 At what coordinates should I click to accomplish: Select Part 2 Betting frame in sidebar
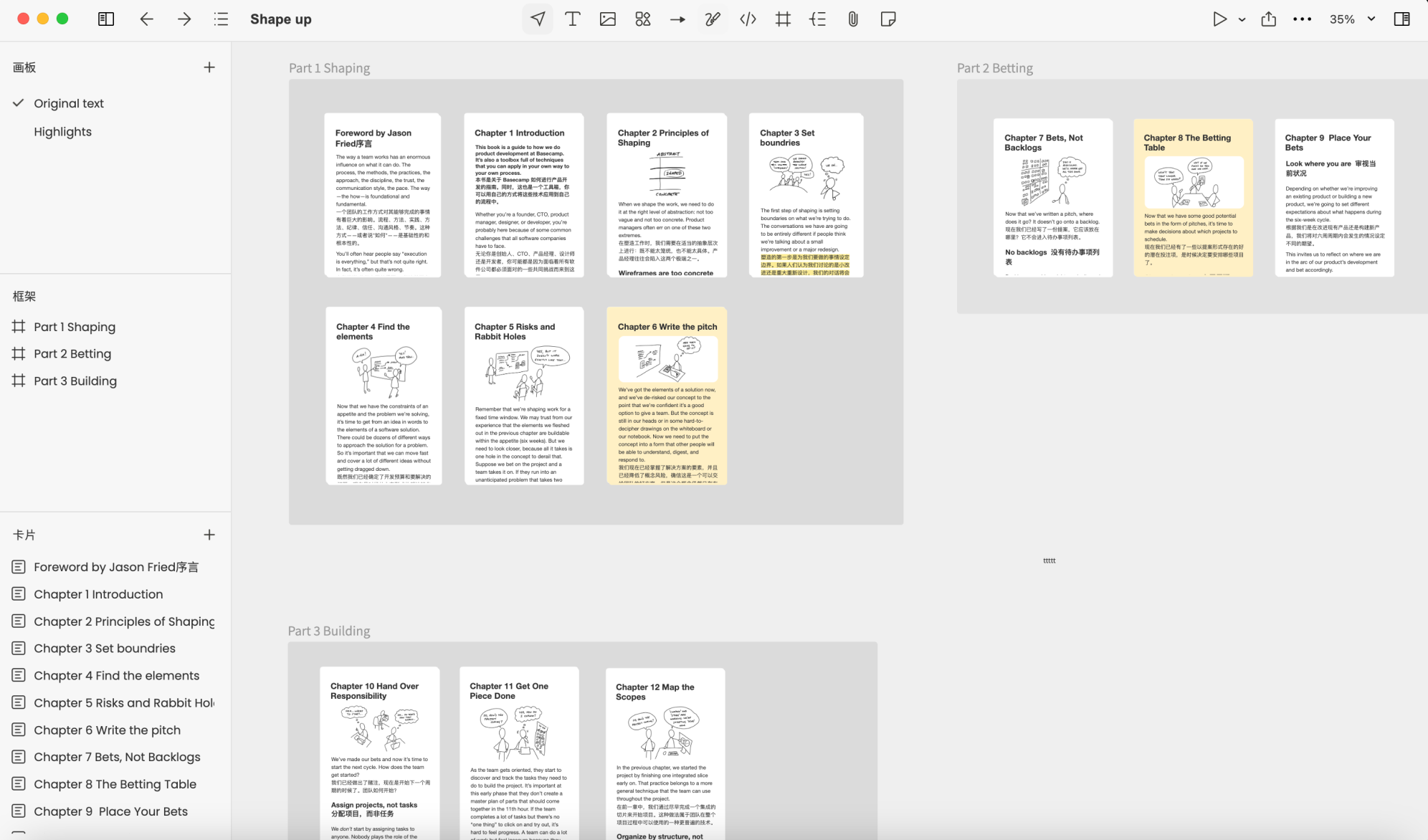(72, 354)
